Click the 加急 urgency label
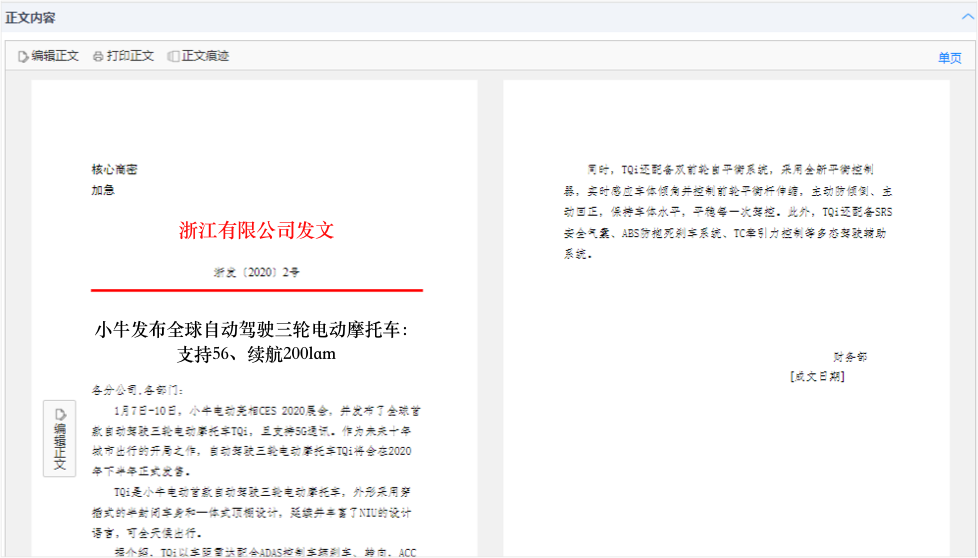 103,190
